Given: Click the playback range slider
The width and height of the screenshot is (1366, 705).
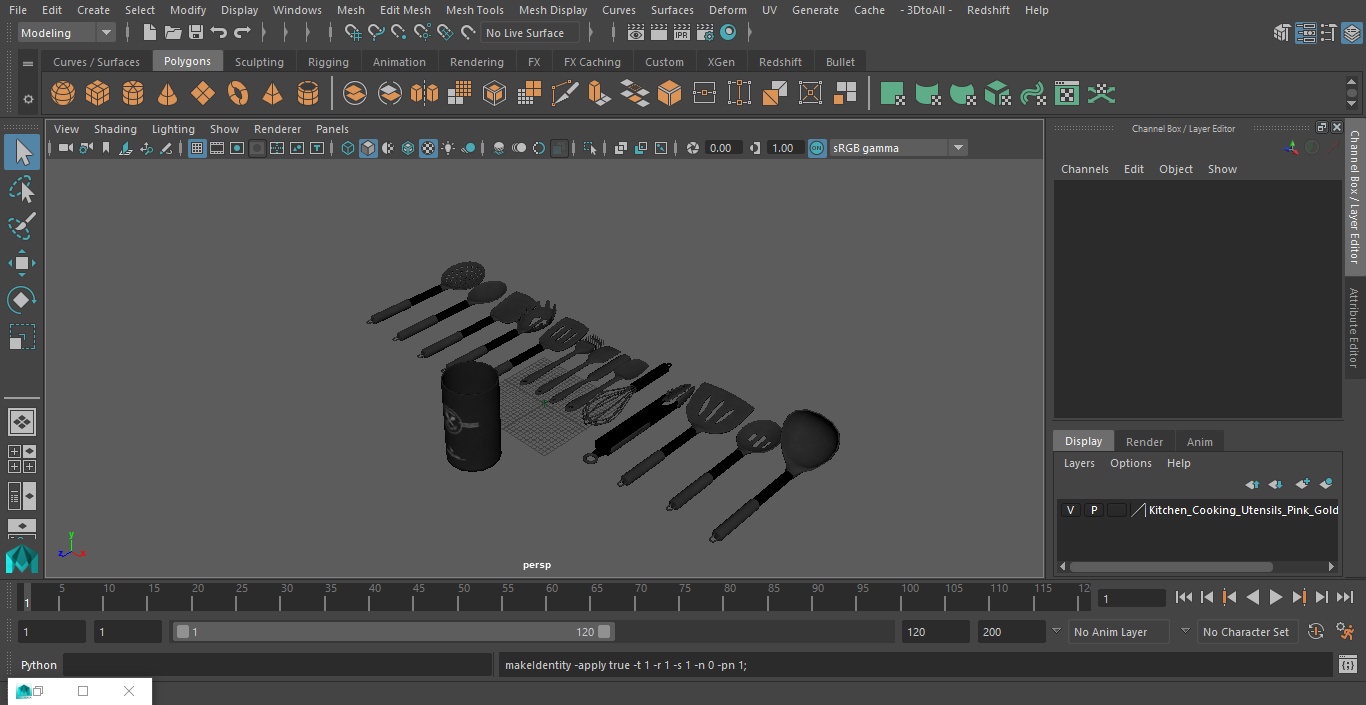Looking at the screenshot, I should tap(393, 632).
